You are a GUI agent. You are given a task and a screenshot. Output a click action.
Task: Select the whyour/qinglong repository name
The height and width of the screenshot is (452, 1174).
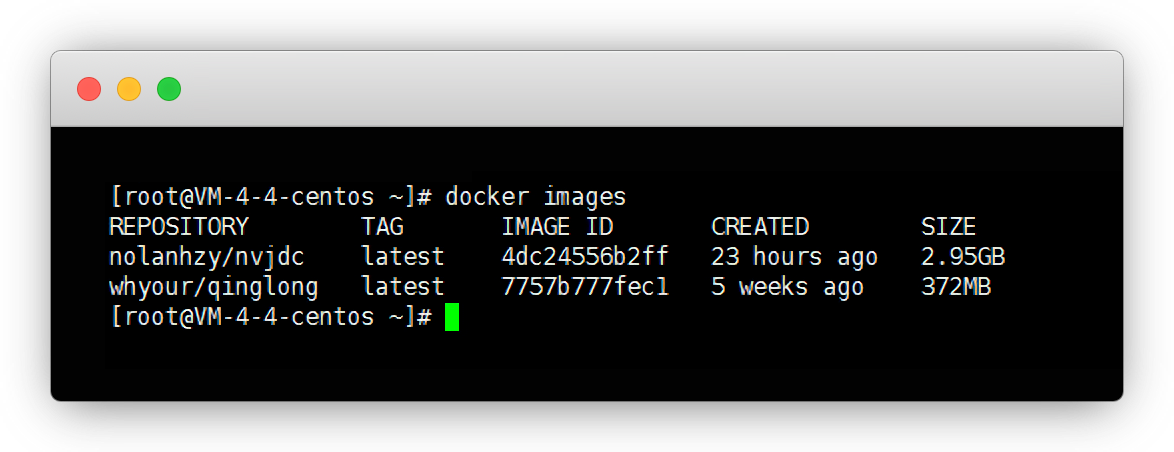pos(213,288)
